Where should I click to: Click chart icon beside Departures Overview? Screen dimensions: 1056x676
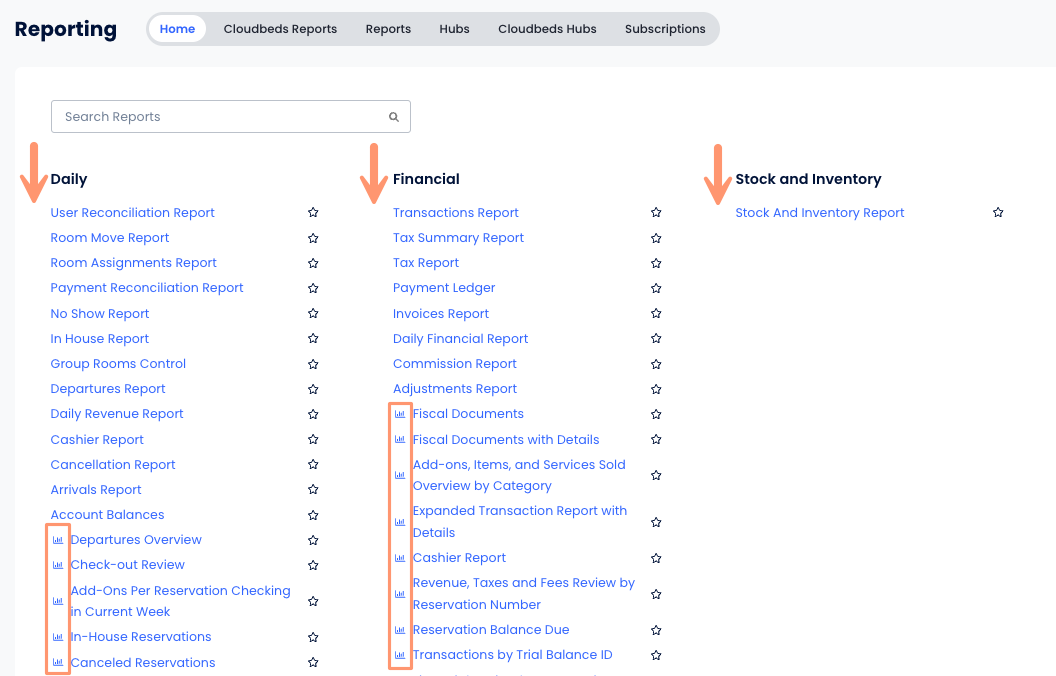(58, 540)
